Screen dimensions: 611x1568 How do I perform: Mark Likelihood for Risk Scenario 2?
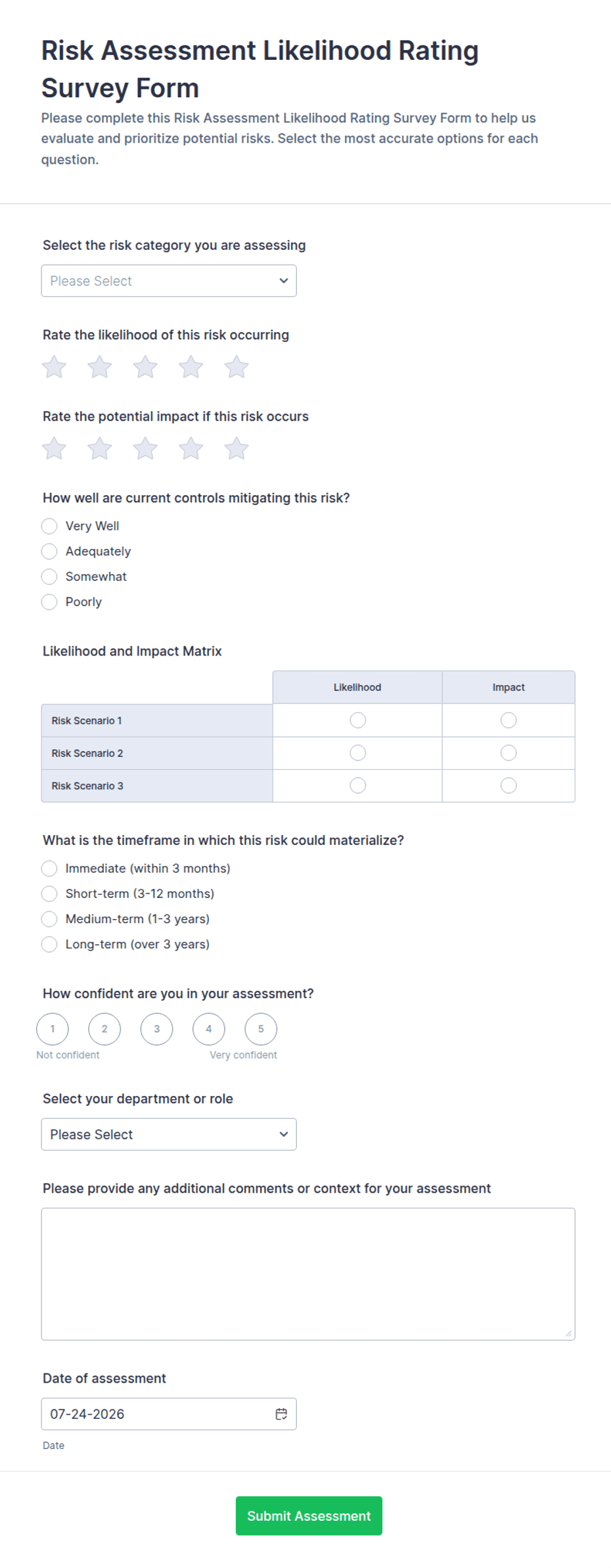(x=357, y=753)
